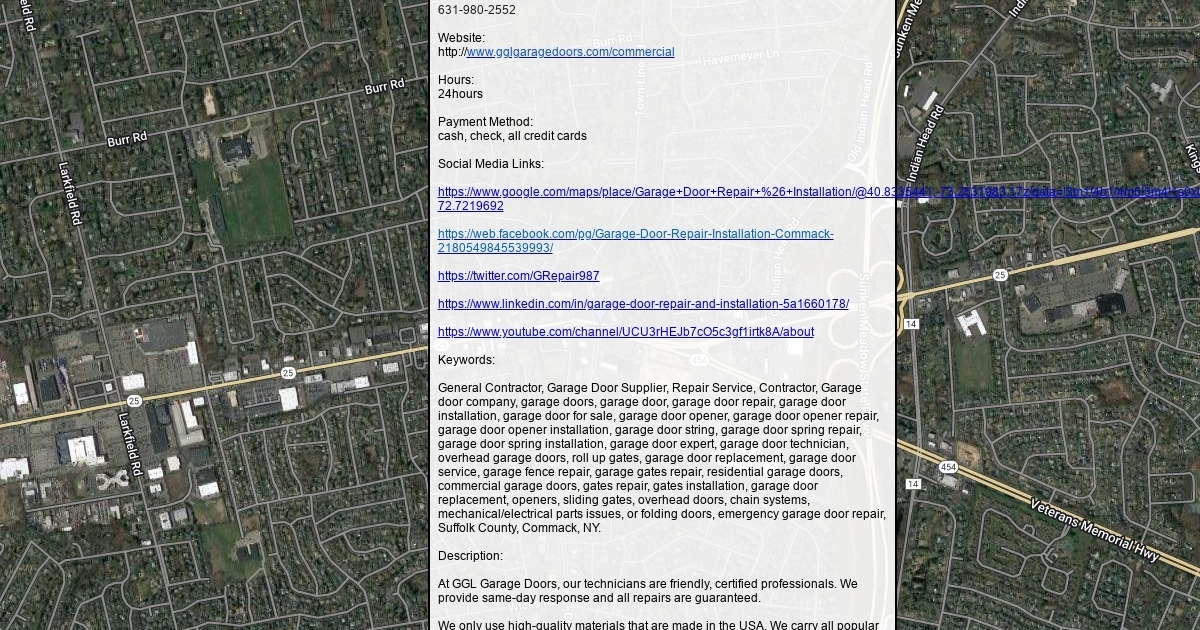The width and height of the screenshot is (1200, 630).
Task: Click the Route 25 shield near Indian Head Rd
Action: pos(1000,275)
